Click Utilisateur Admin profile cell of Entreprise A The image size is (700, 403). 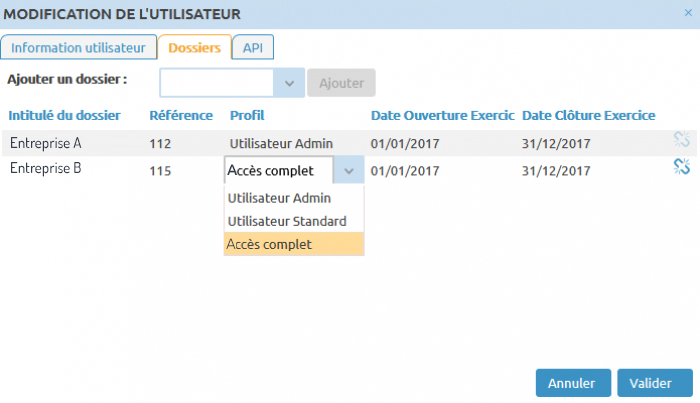click(x=281, y=144)
